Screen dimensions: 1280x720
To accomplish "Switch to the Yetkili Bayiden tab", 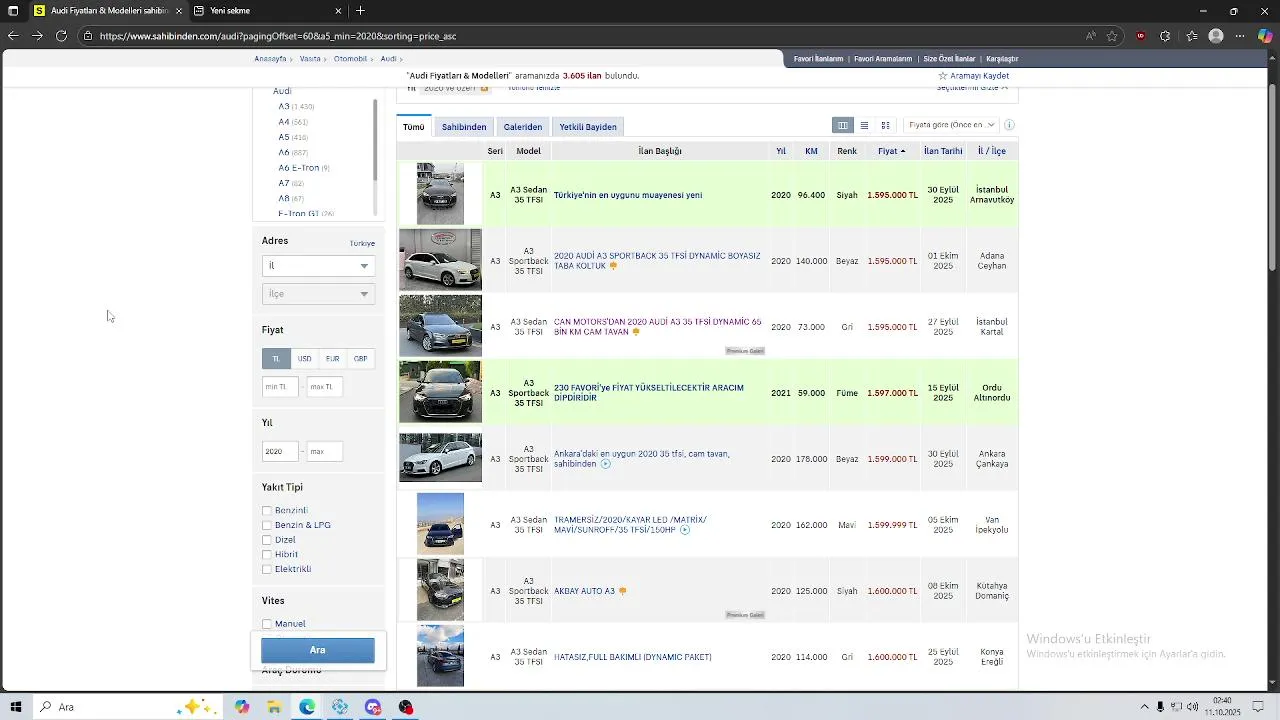I will pos(588,127).
